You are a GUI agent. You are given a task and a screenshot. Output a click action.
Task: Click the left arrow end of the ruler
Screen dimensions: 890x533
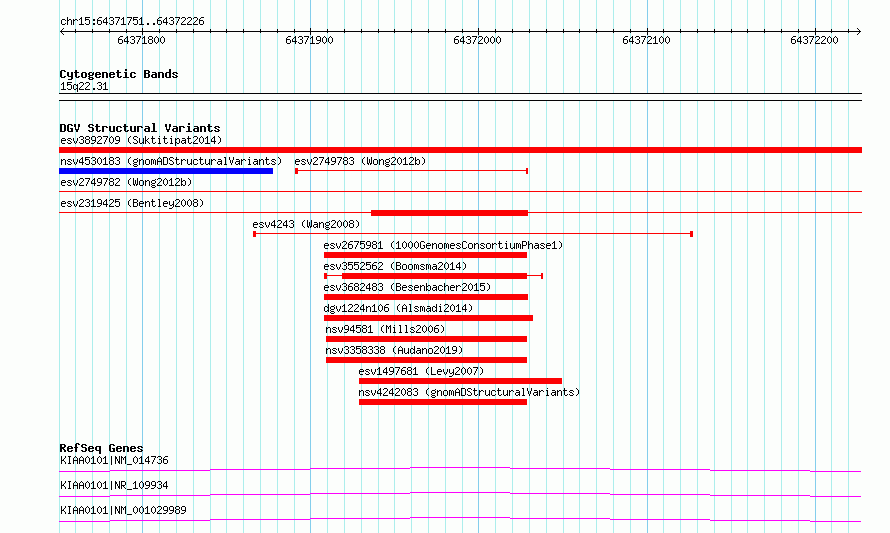tap(62, 31)
